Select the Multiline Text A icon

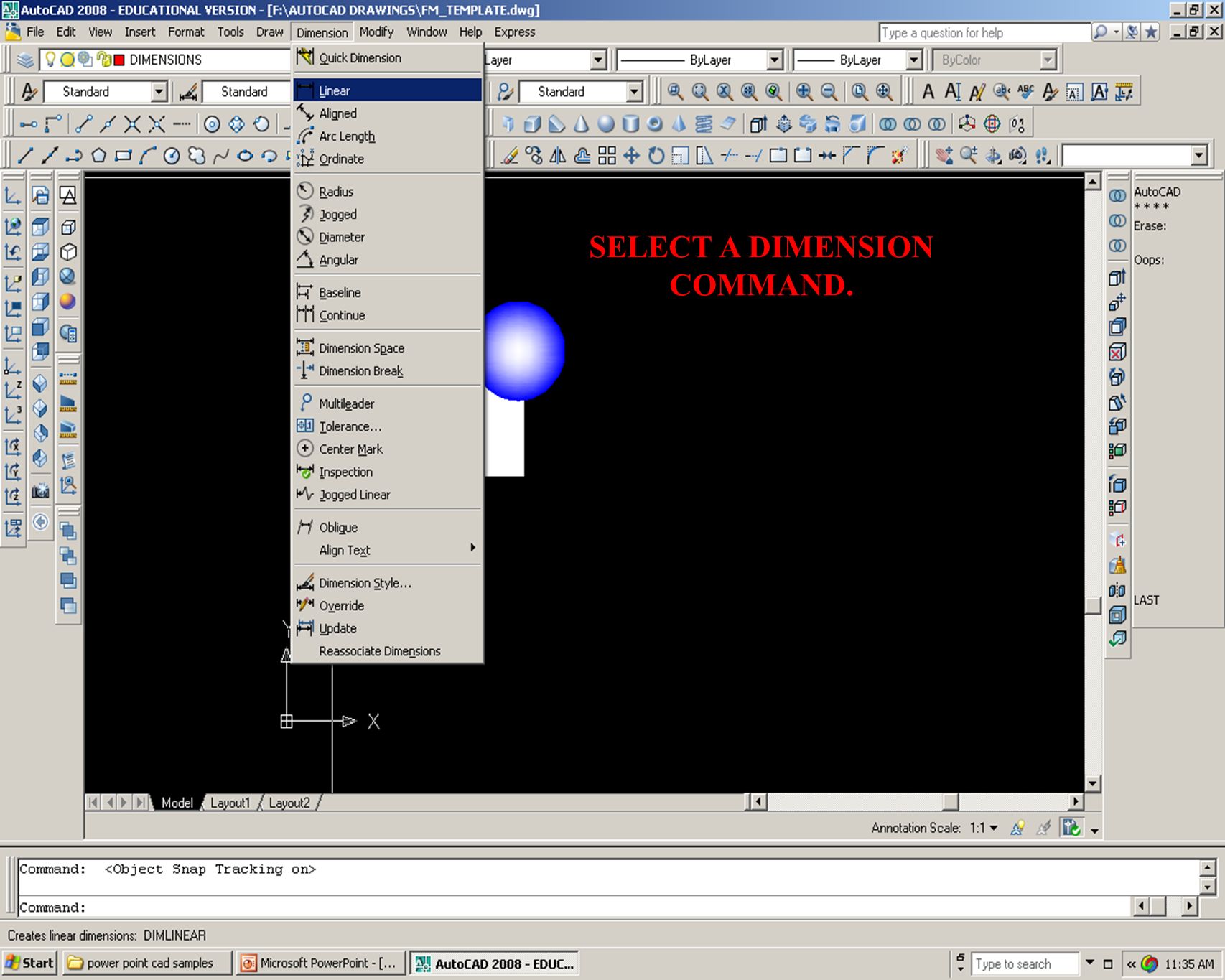(928, 92)
